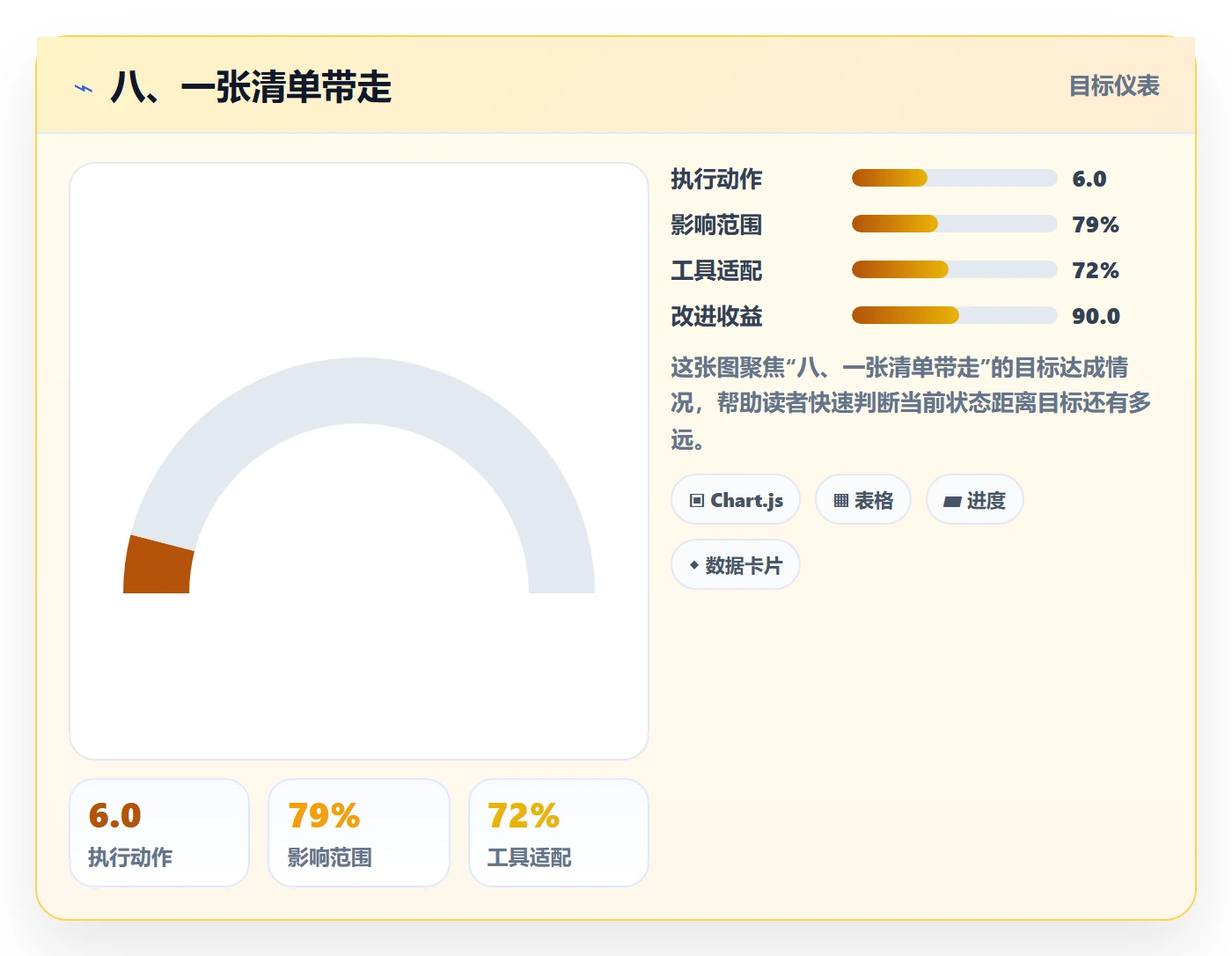The width and height of the screenshot is (1232, 956).
Task: Click the 6.0 value right of the 执行动作 bar
Action: [1089, 179]
